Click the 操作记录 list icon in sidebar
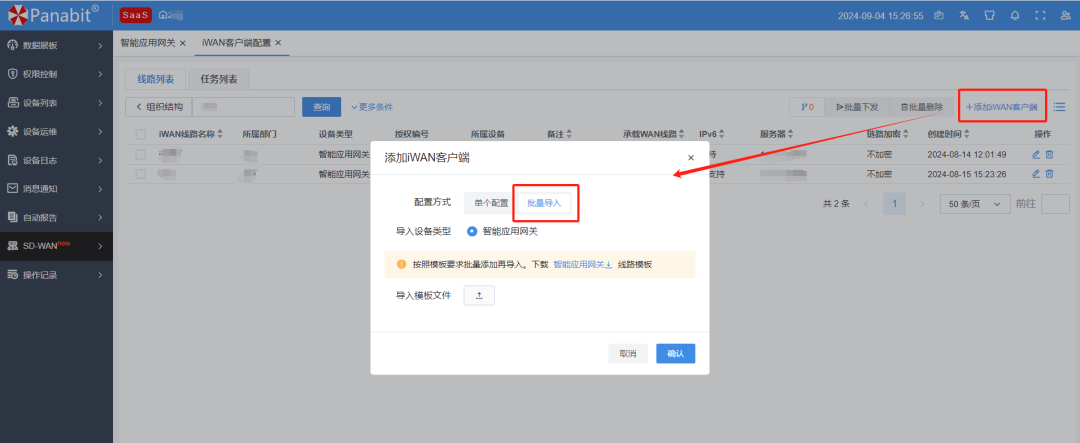Viewport: 1080px width, 443px height. [x=12, y=275]
